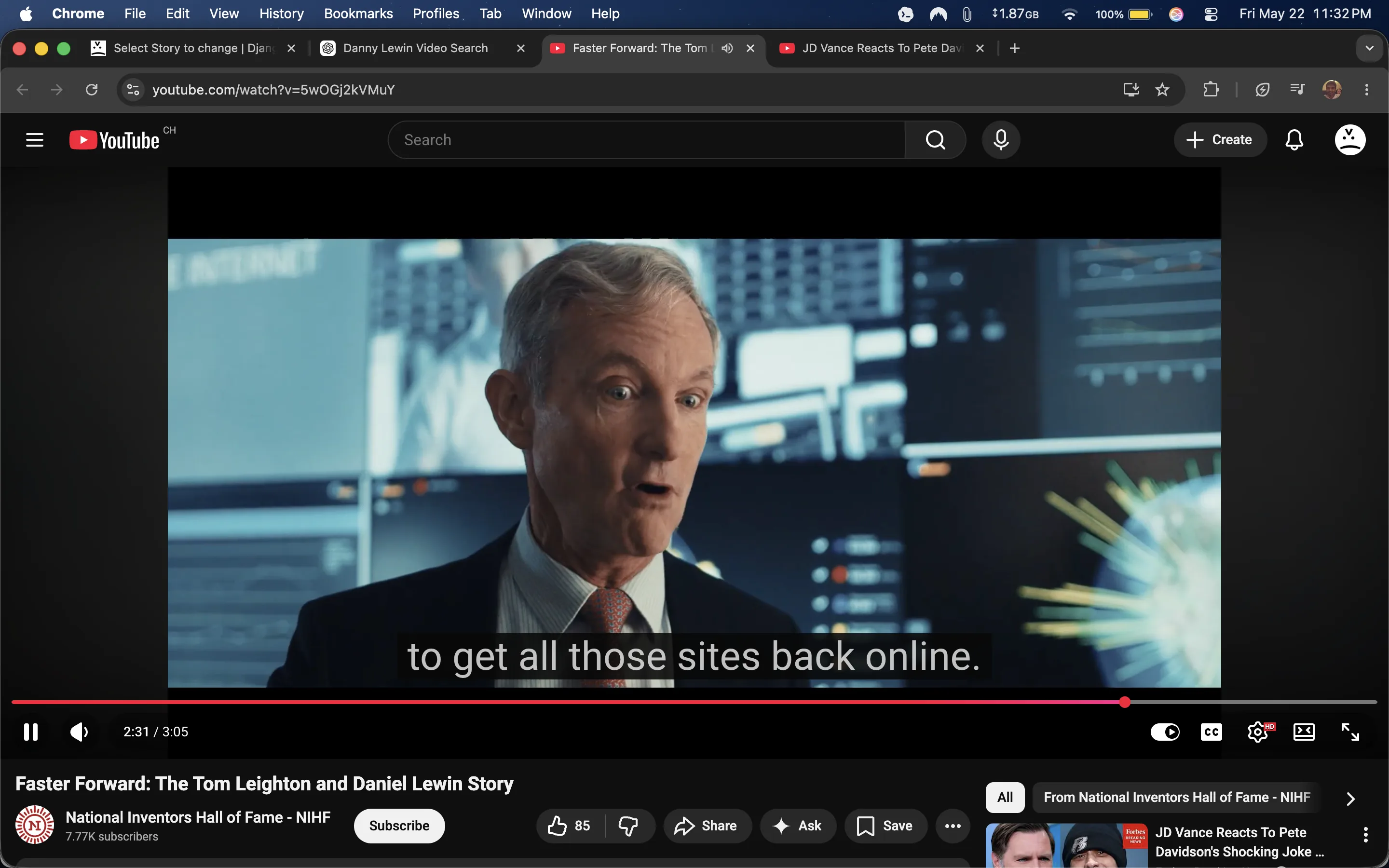Click the Chrome extension icon beside media controls
1389x868 pixels.
[x=1262, y=90]
